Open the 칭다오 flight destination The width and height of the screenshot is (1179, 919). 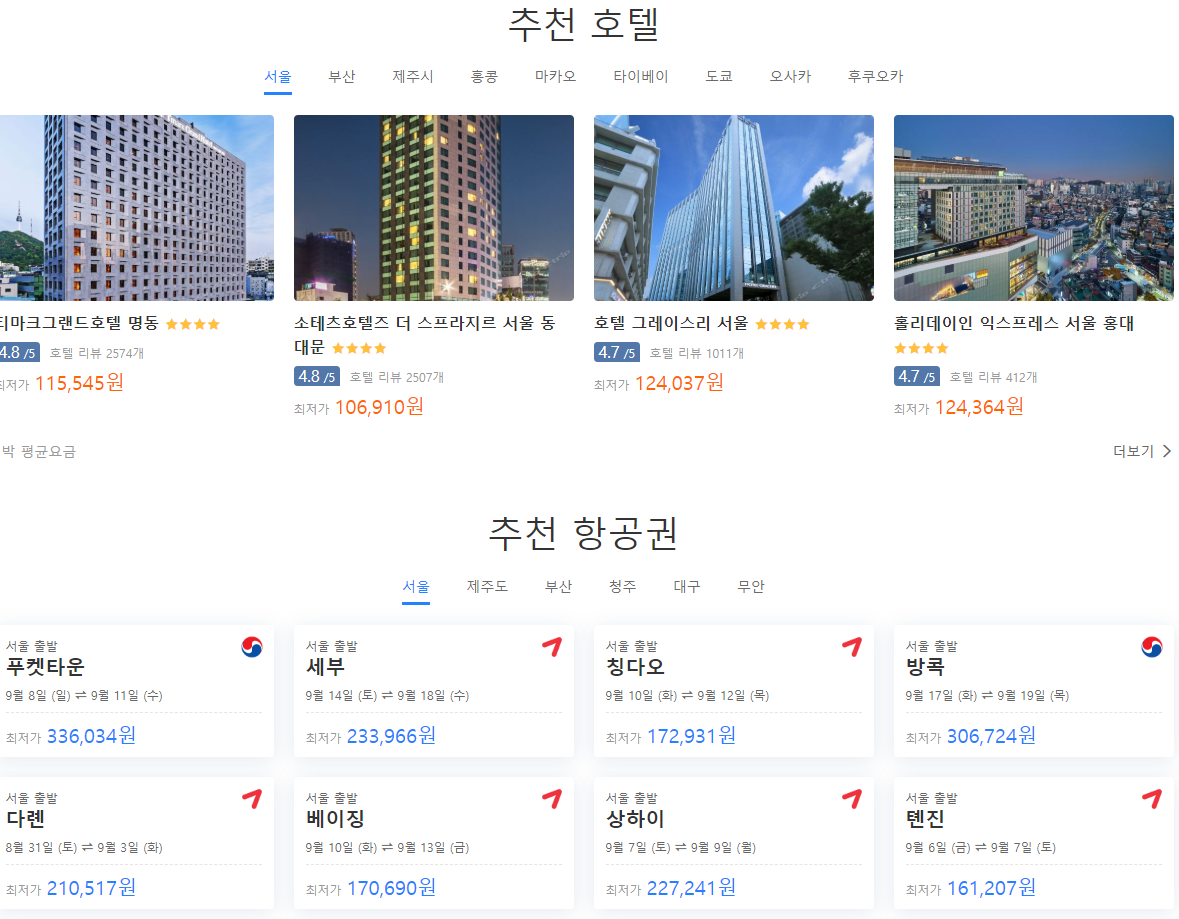coord(635,667)
